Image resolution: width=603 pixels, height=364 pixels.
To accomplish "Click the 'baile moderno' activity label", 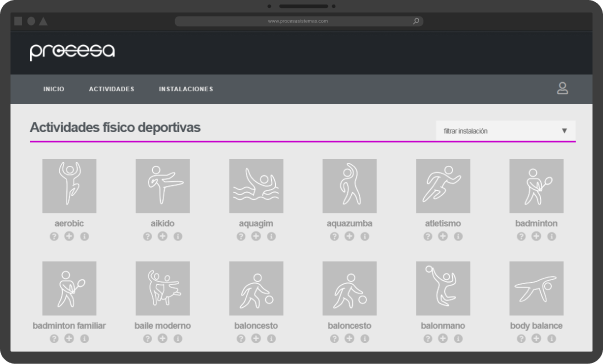I will coord(163,326).
